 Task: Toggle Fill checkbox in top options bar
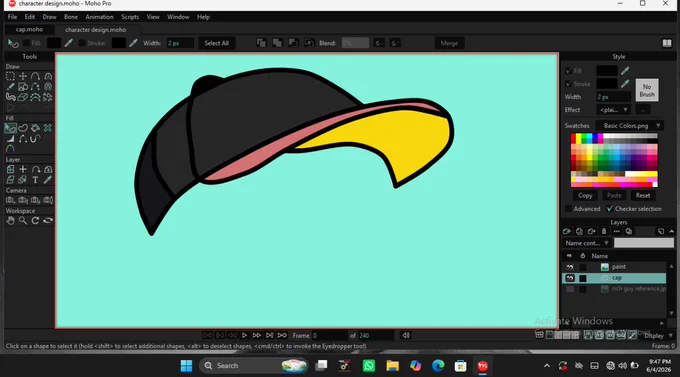pyautogui.click(x=26, y=43)
